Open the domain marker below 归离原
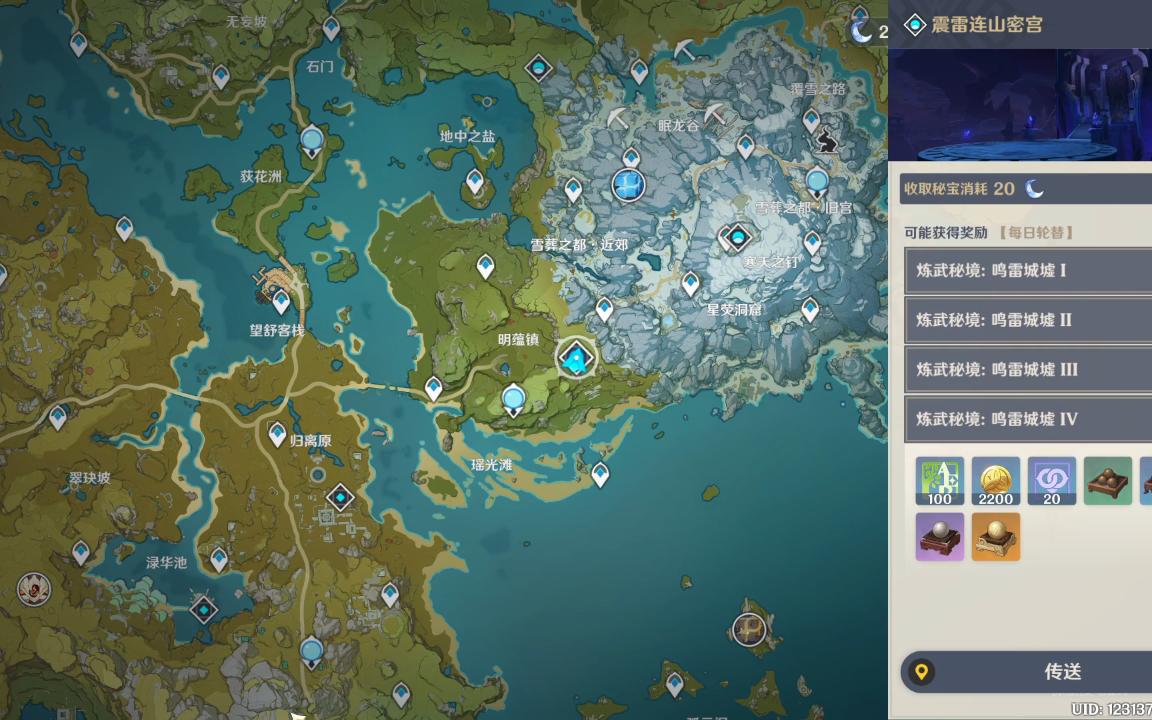Screen dimensions: 1152x720 (340, 498)
